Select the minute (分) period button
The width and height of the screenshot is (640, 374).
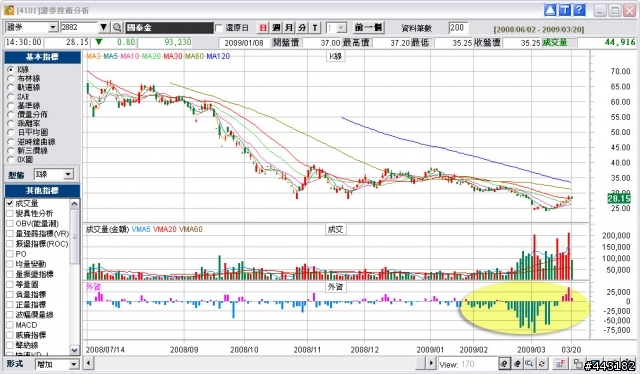tap(302, 28)
